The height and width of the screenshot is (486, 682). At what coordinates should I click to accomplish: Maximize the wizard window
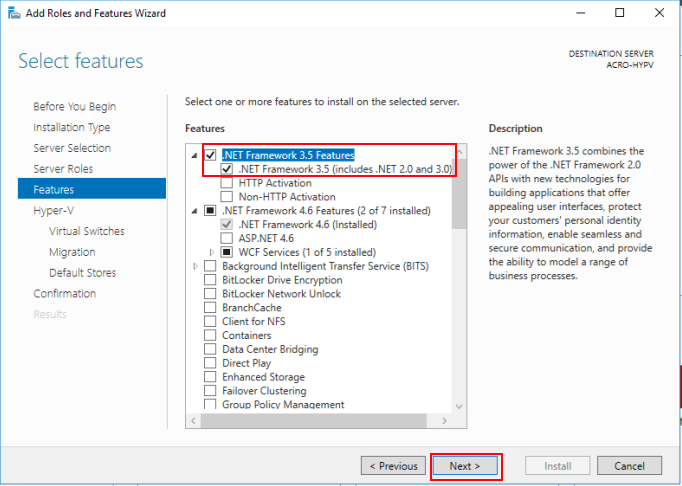(619, 13)
